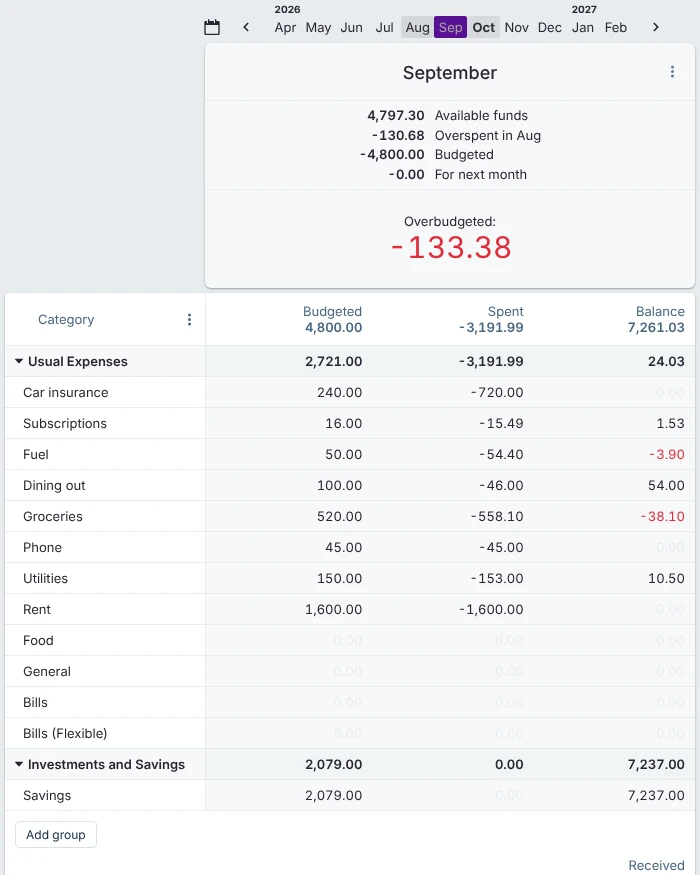Open Category column options menu
700x875 pixels.
189,320
